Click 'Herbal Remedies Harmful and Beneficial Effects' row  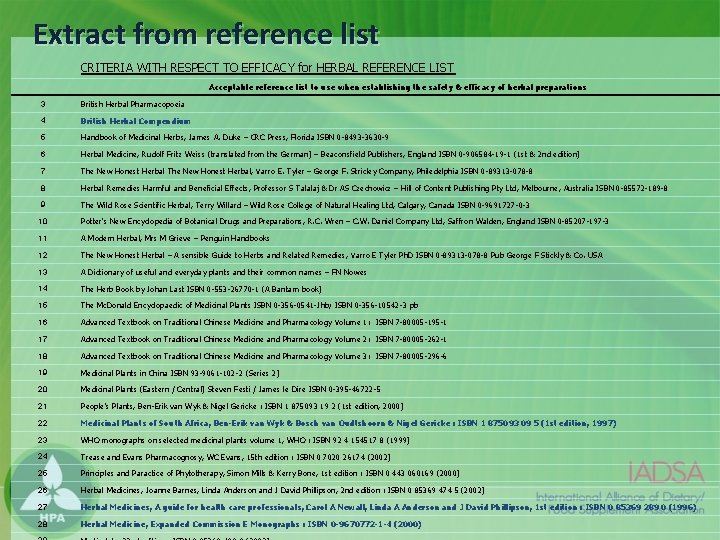[x=374, y=188]
